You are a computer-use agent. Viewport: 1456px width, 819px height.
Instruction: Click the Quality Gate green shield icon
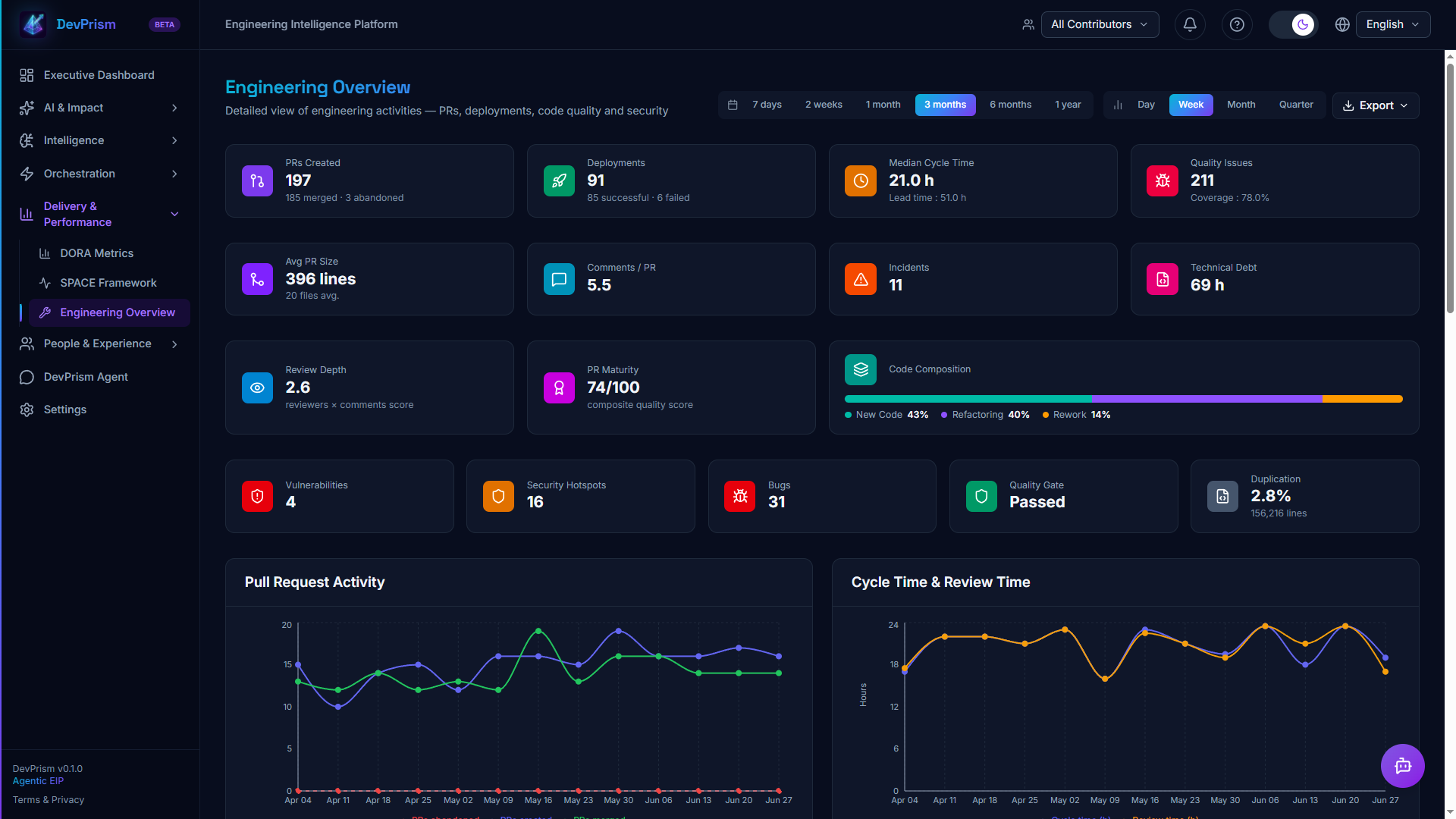click(x=981, y=496)
